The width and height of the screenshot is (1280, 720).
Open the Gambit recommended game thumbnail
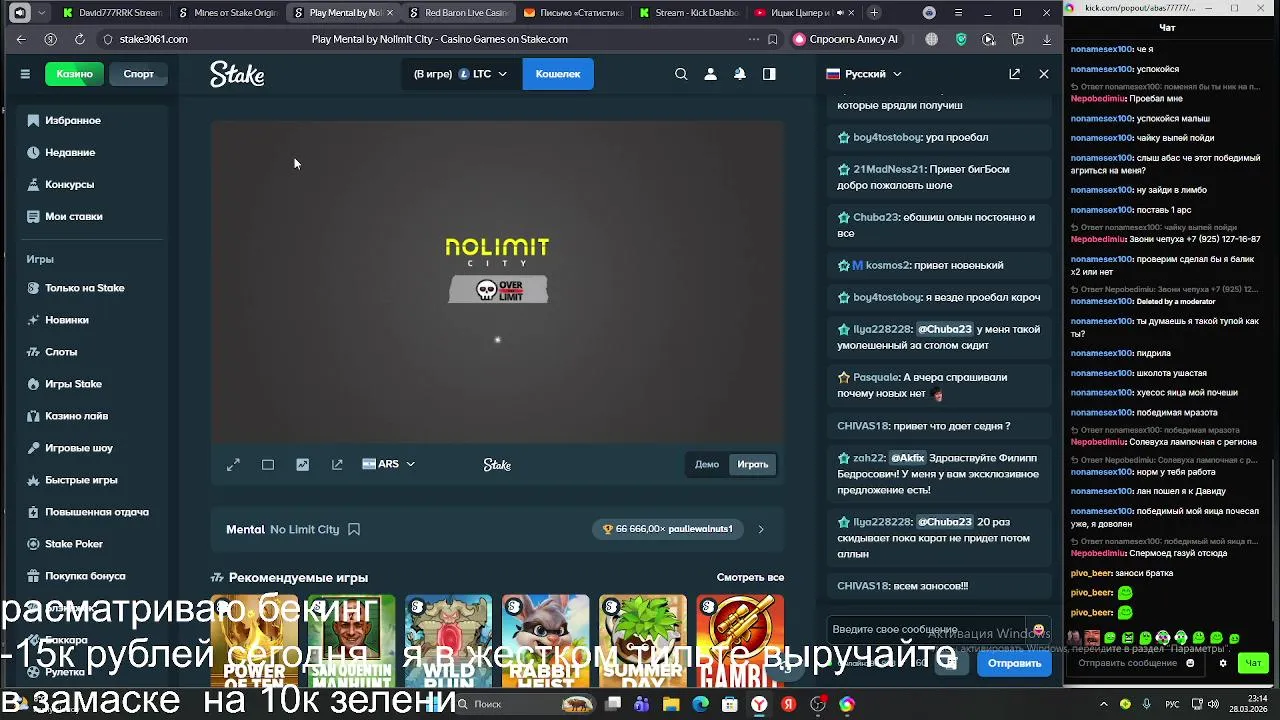[x=740, y=640]
